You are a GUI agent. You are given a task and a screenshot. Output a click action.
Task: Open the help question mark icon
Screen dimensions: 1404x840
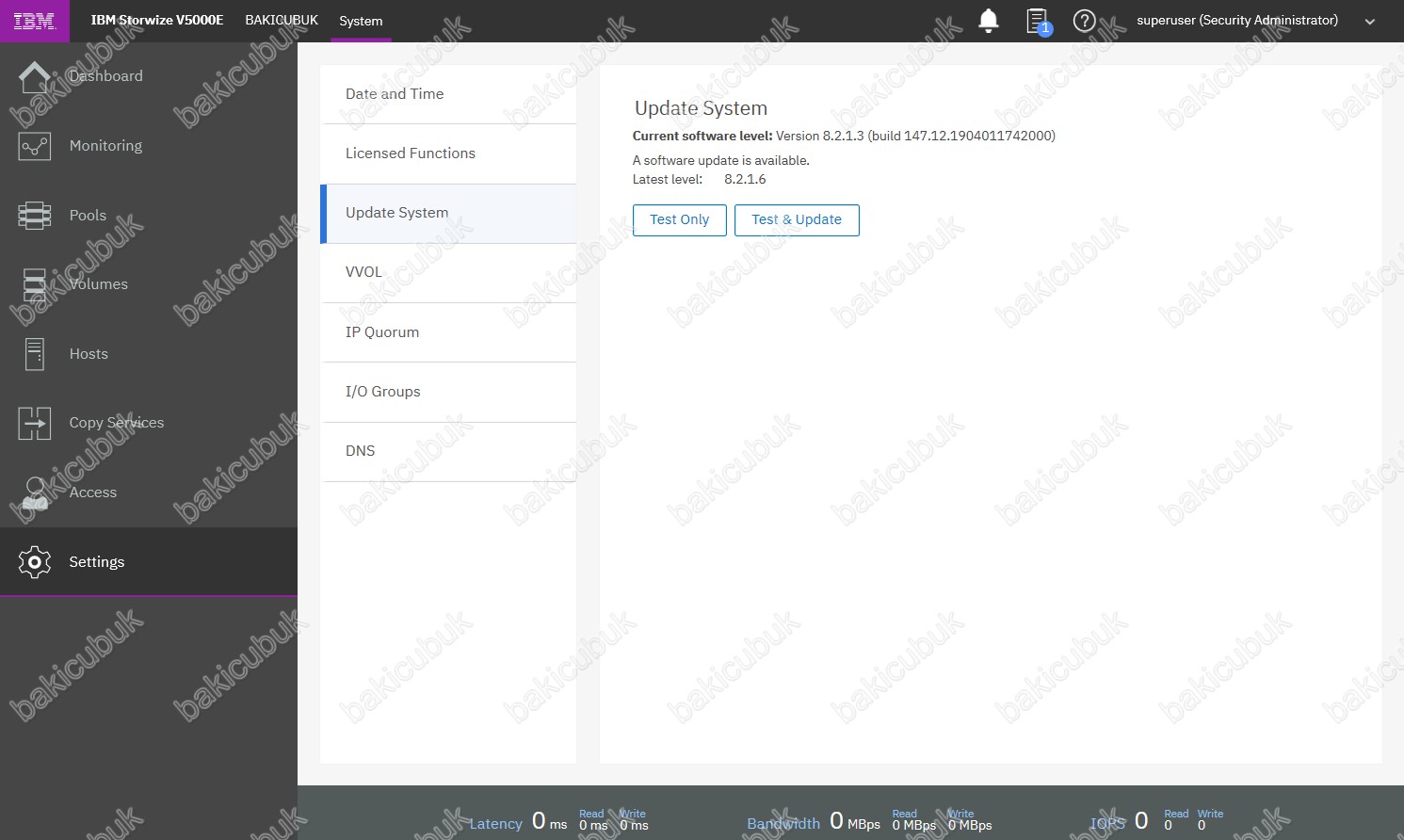tap(1084, 21)
